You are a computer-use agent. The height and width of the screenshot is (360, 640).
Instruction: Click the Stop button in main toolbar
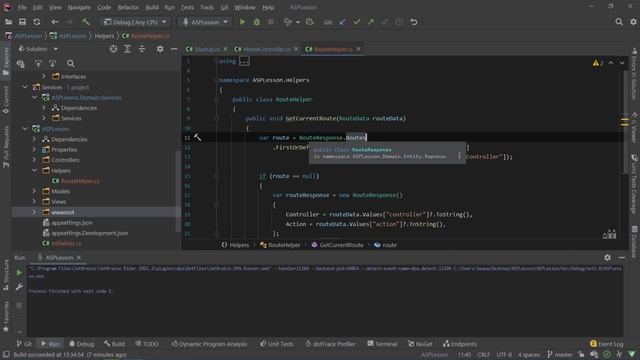coord(271,22)
